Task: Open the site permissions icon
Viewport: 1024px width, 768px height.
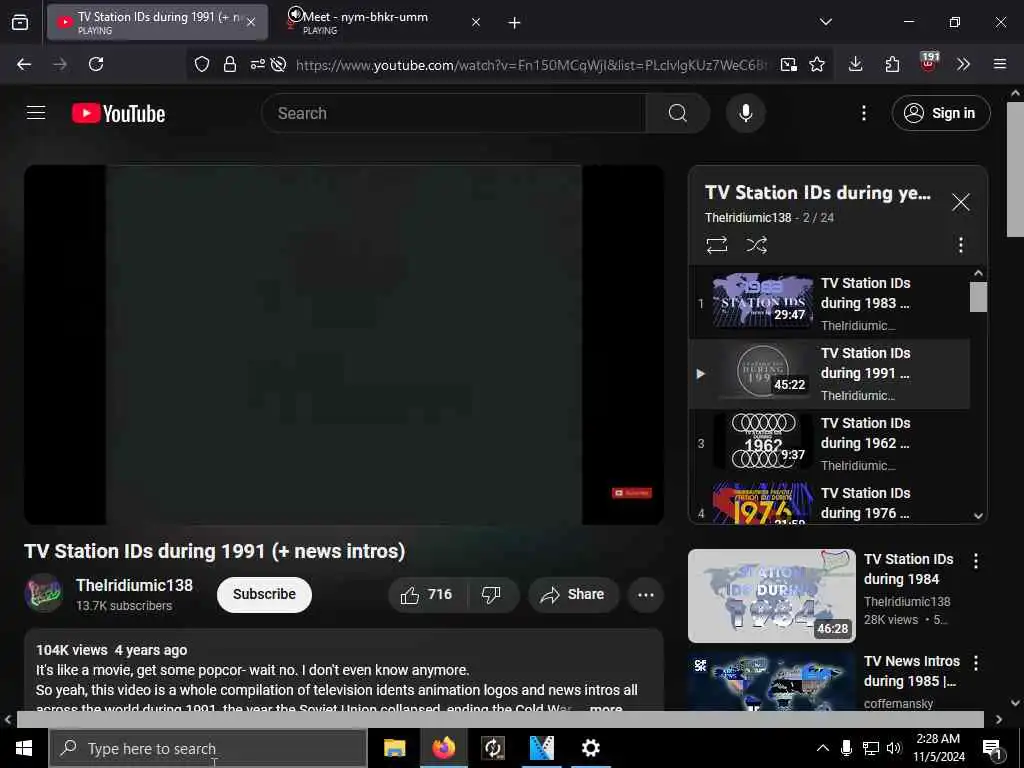Action: (257, 64)
